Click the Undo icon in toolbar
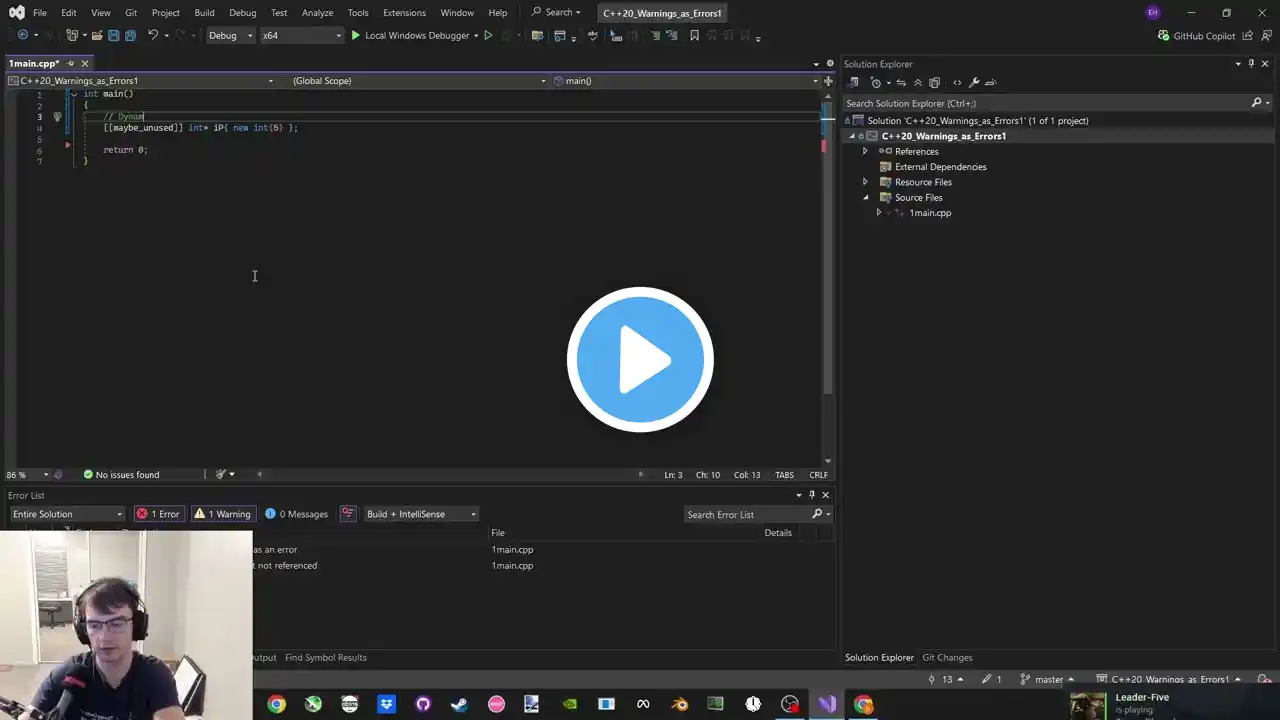This screenshot has width=1280, height=720. click(153, 36)
